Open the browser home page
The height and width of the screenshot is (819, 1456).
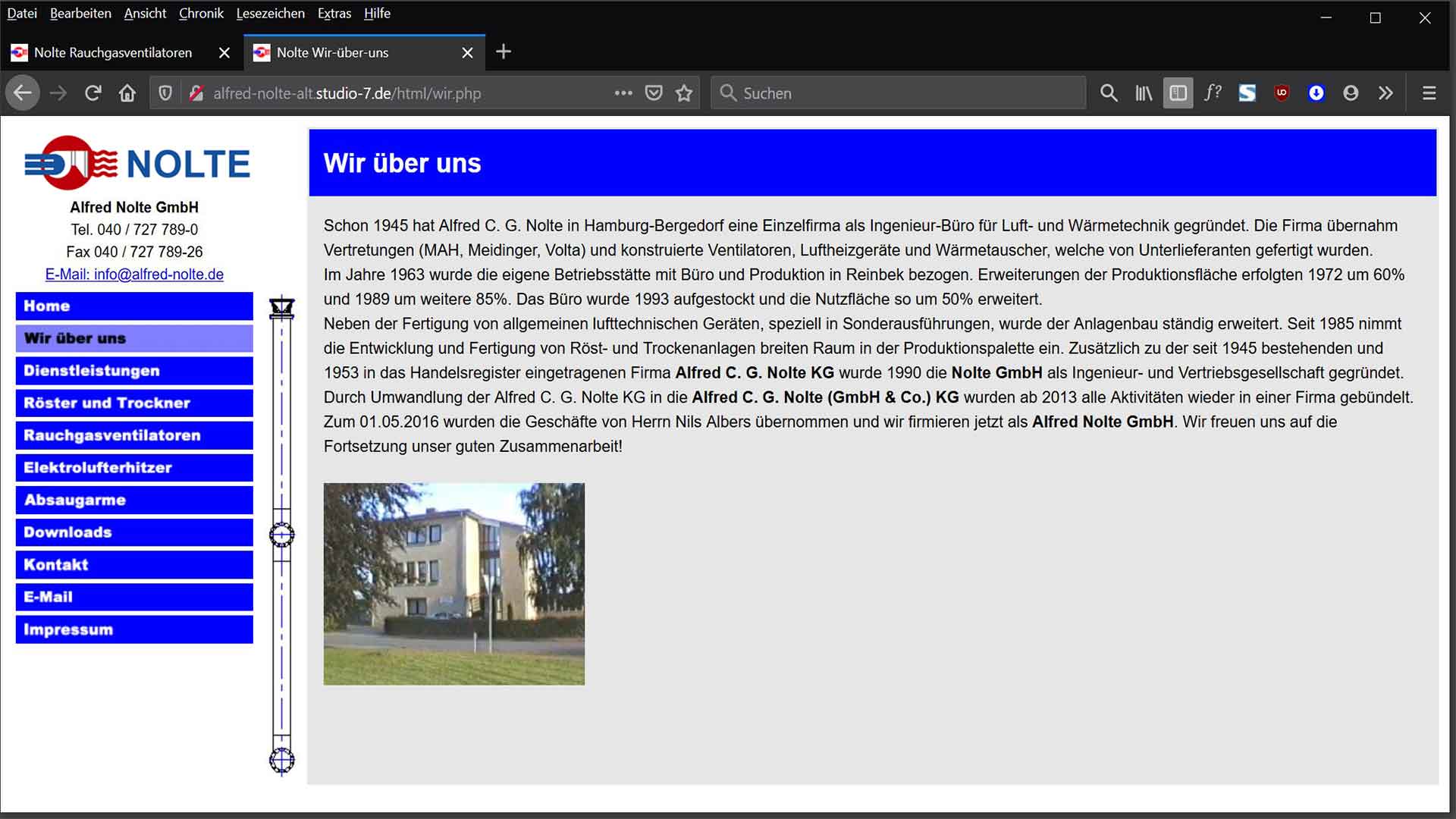pos(127,93)
